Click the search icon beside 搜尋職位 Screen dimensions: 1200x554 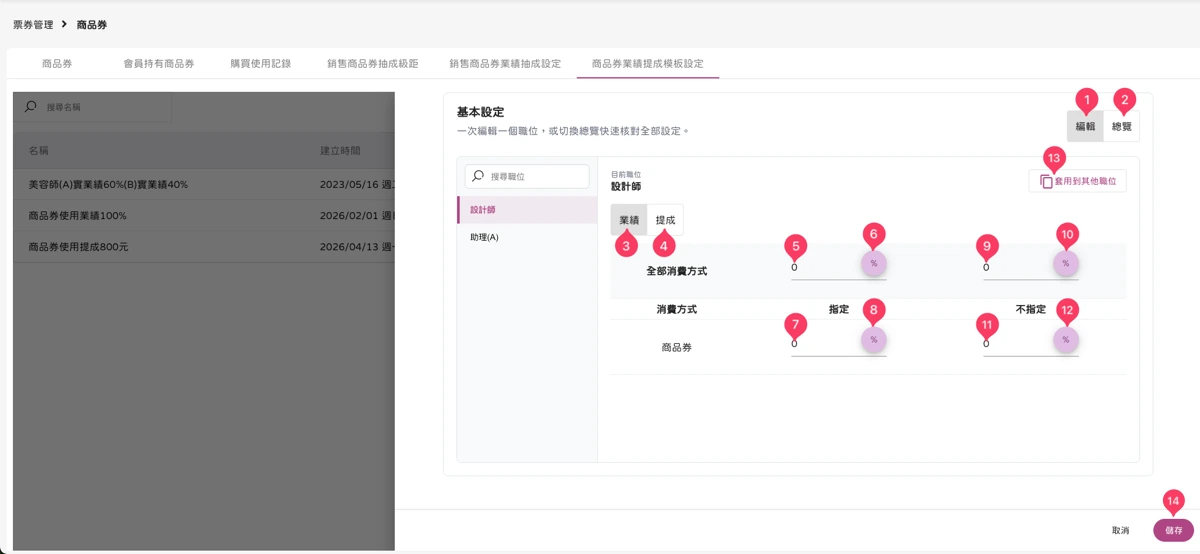click(478, 176)
